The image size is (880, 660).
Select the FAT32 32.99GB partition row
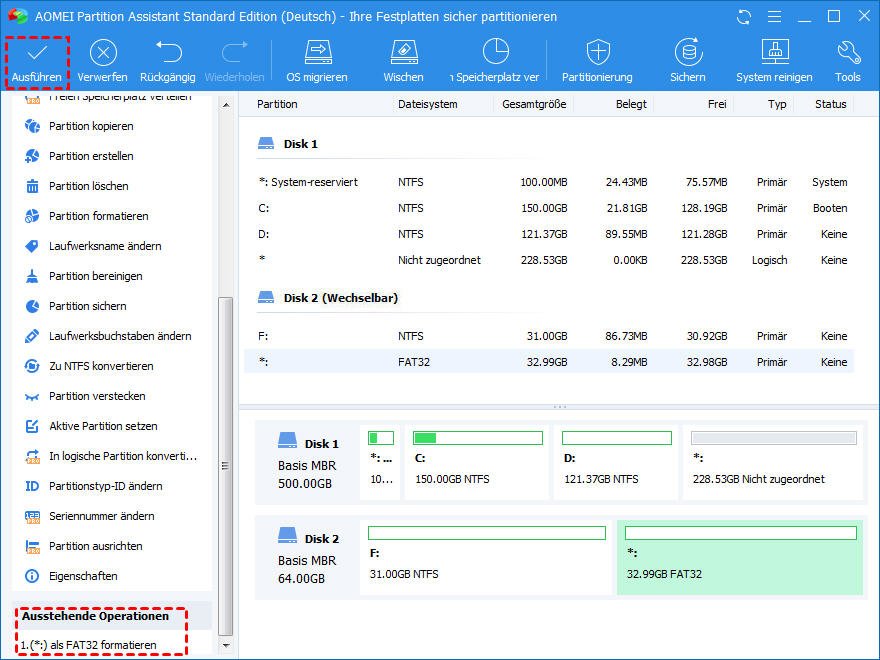(549, 362)
